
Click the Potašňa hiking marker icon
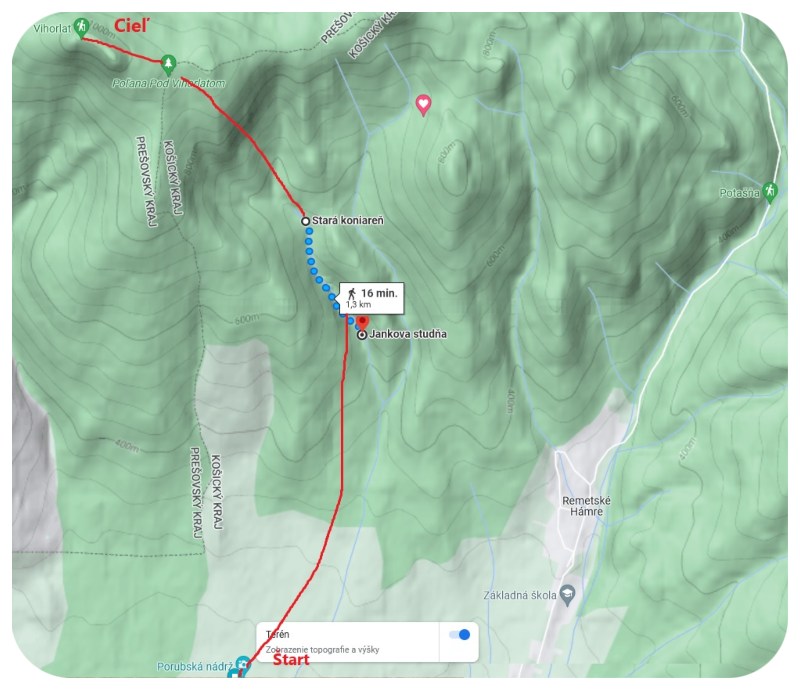(770, 192)
